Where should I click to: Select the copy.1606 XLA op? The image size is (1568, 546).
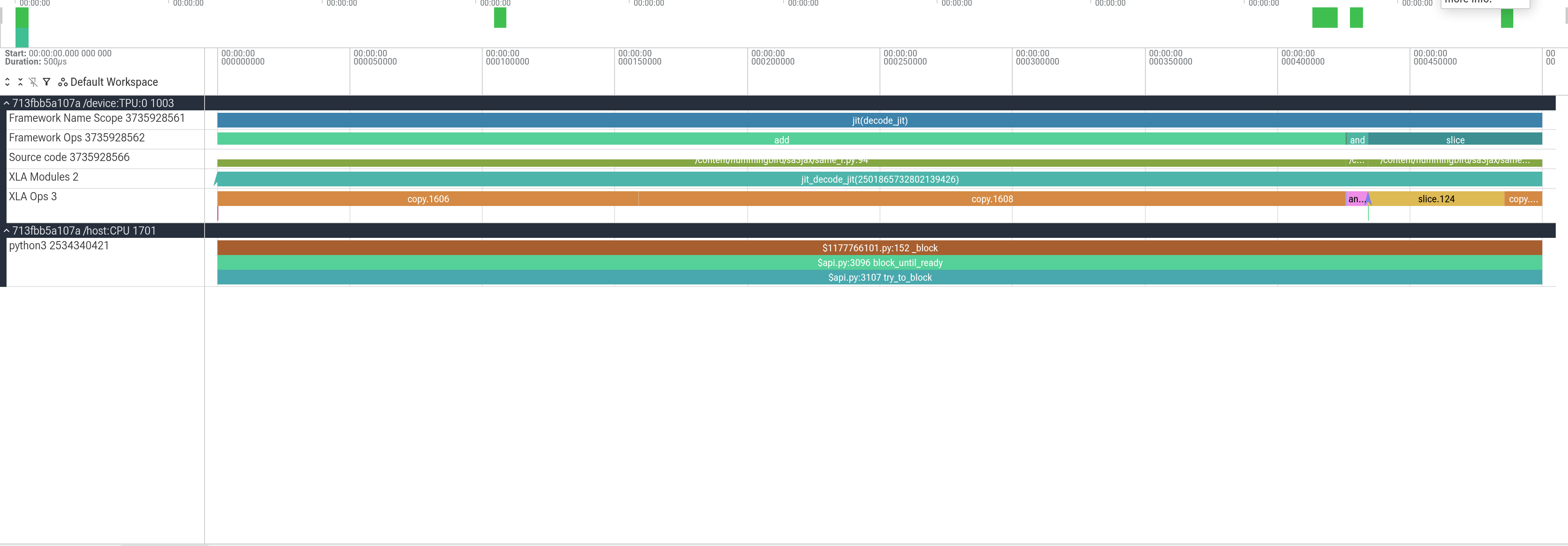[x=428, y=199]
